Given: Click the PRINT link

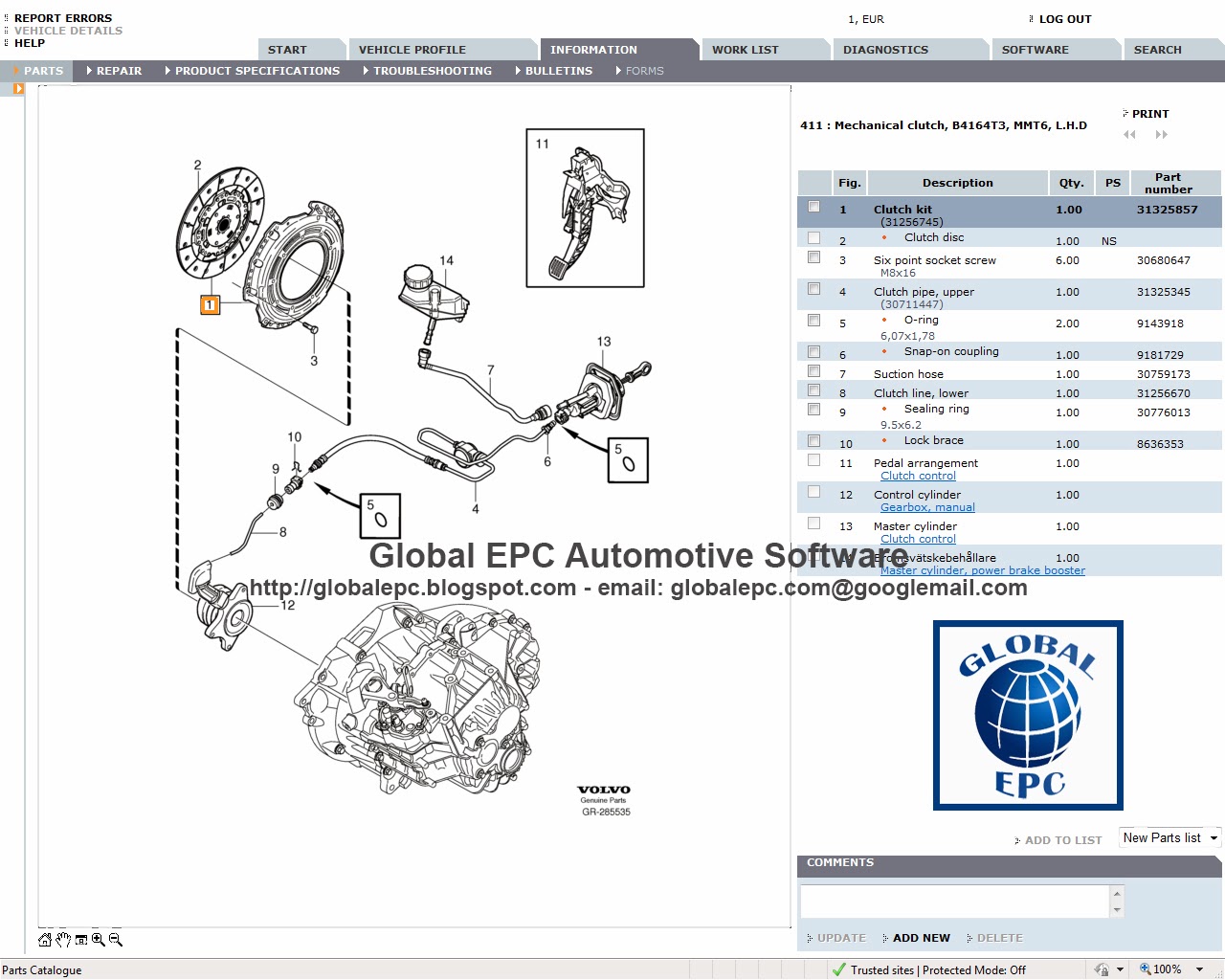Looking at the screenshot, I should (1149, 114).
